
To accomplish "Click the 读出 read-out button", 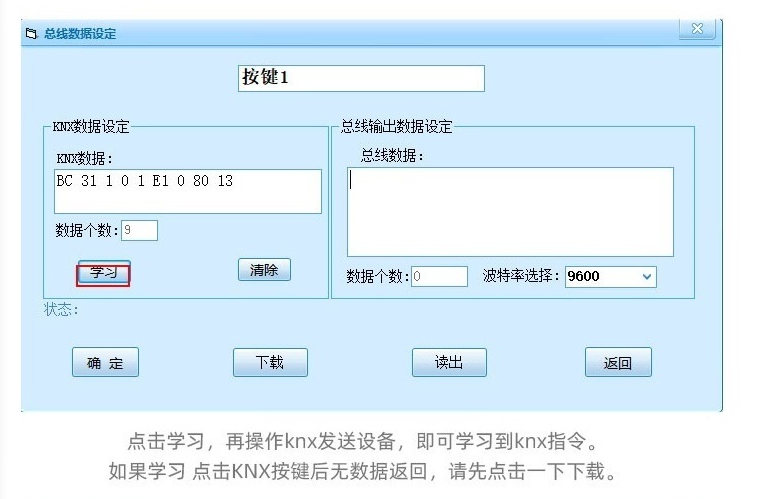I will coord(449,362).
